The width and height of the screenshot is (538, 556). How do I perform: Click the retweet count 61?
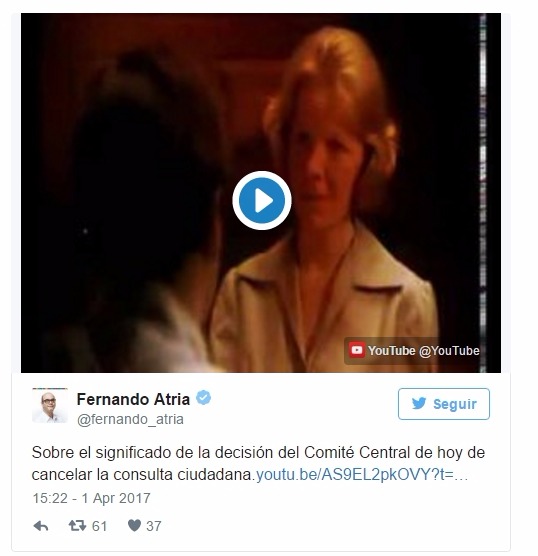pos(99,526)
